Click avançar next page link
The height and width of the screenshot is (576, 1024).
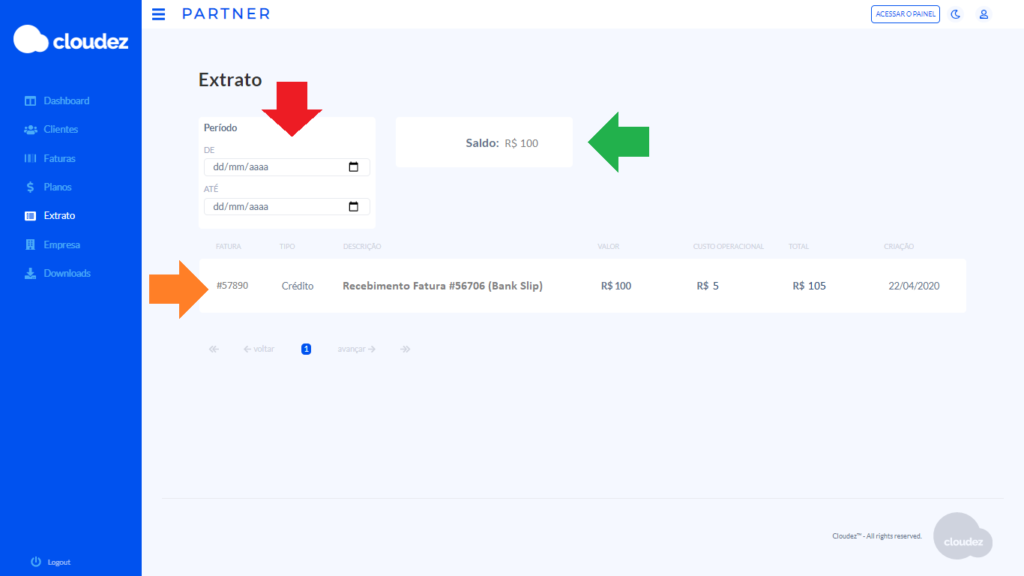point(356,349)
